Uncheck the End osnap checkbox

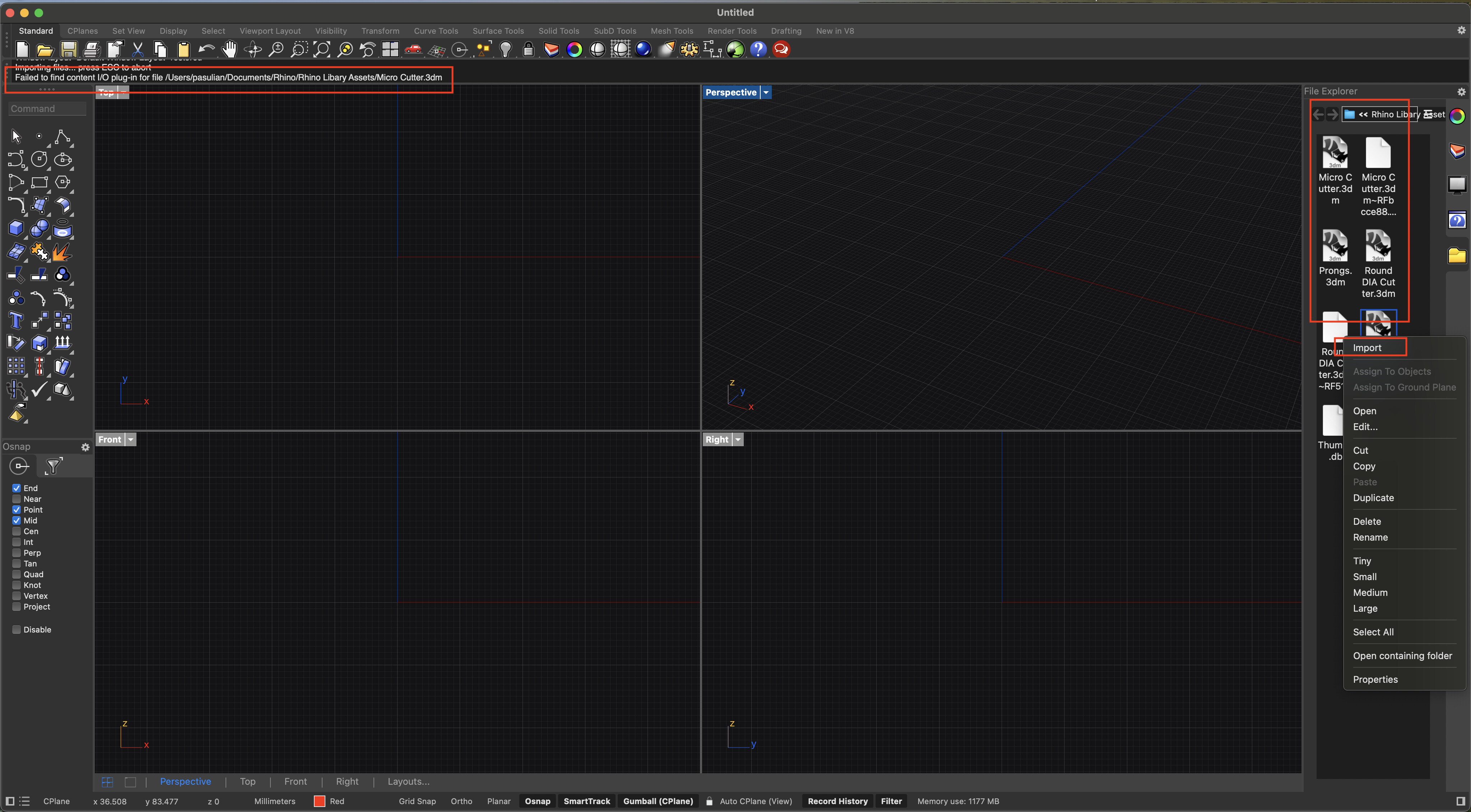click(17, 488)
